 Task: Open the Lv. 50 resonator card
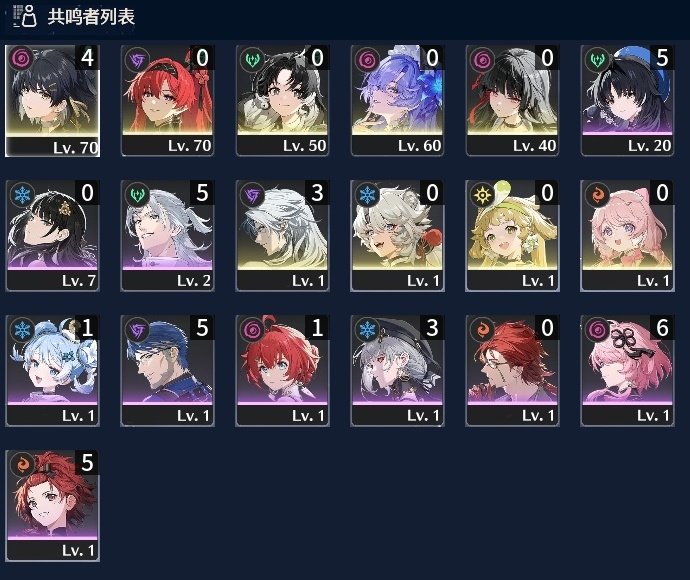point(283,101)
